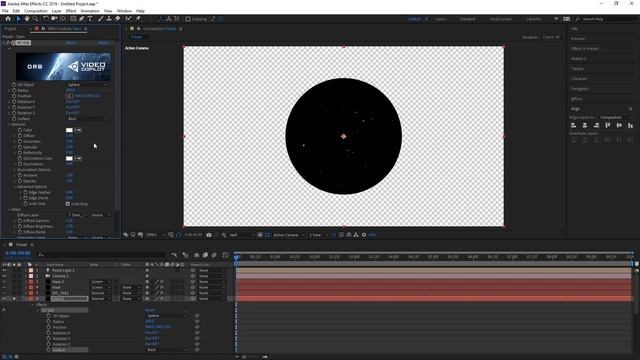The width and height of the screenshot is (640, 360).
Task: Open the Effect menu
Action: click(71, 11)
